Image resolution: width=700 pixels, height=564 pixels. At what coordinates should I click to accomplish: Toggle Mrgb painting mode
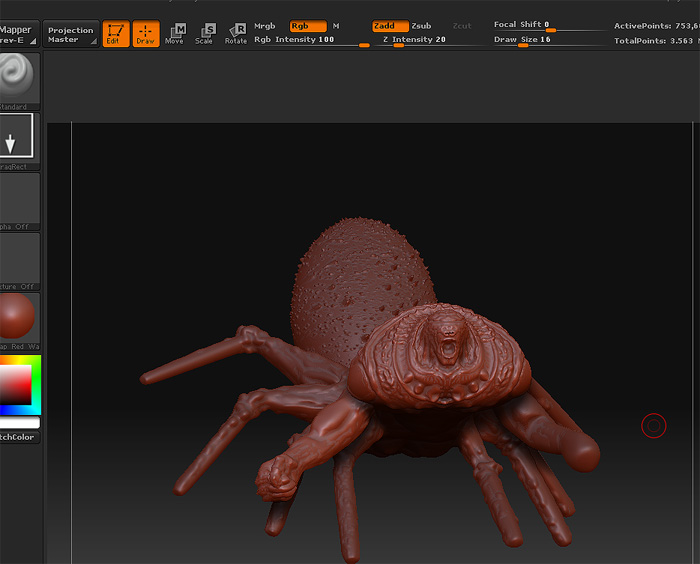[x=264, y=26]
